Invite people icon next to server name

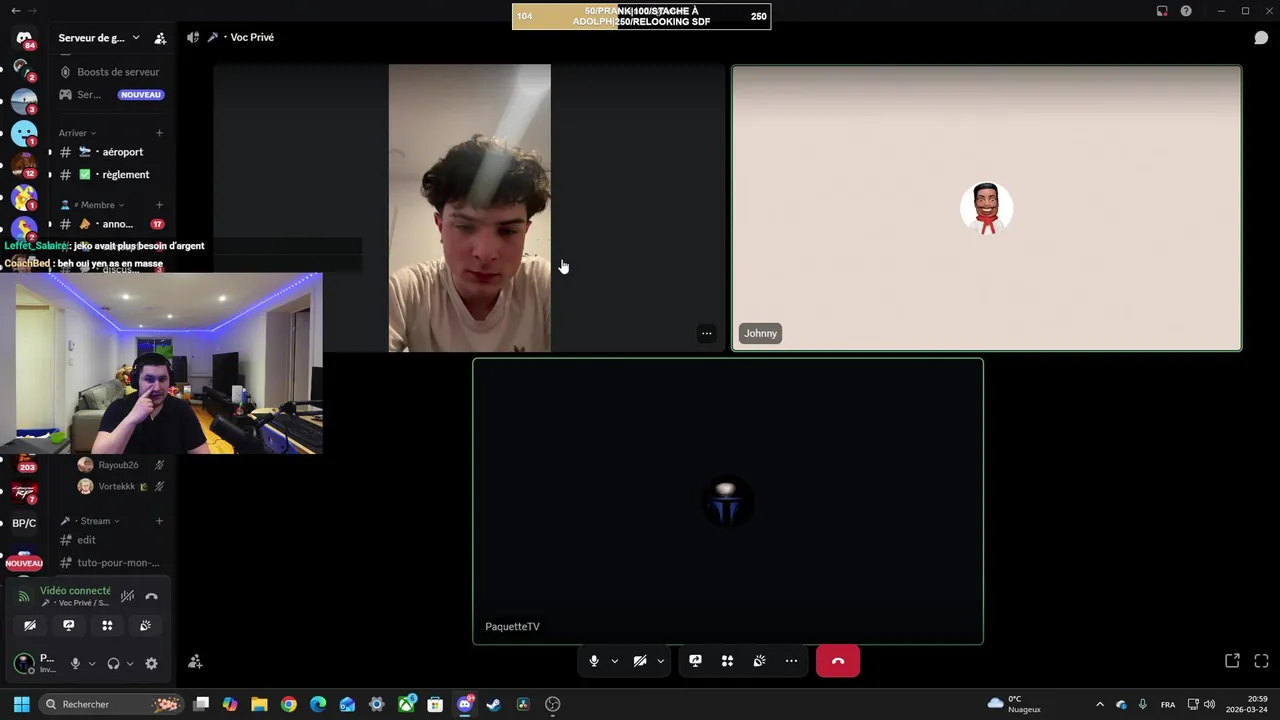tap(160, 38)
